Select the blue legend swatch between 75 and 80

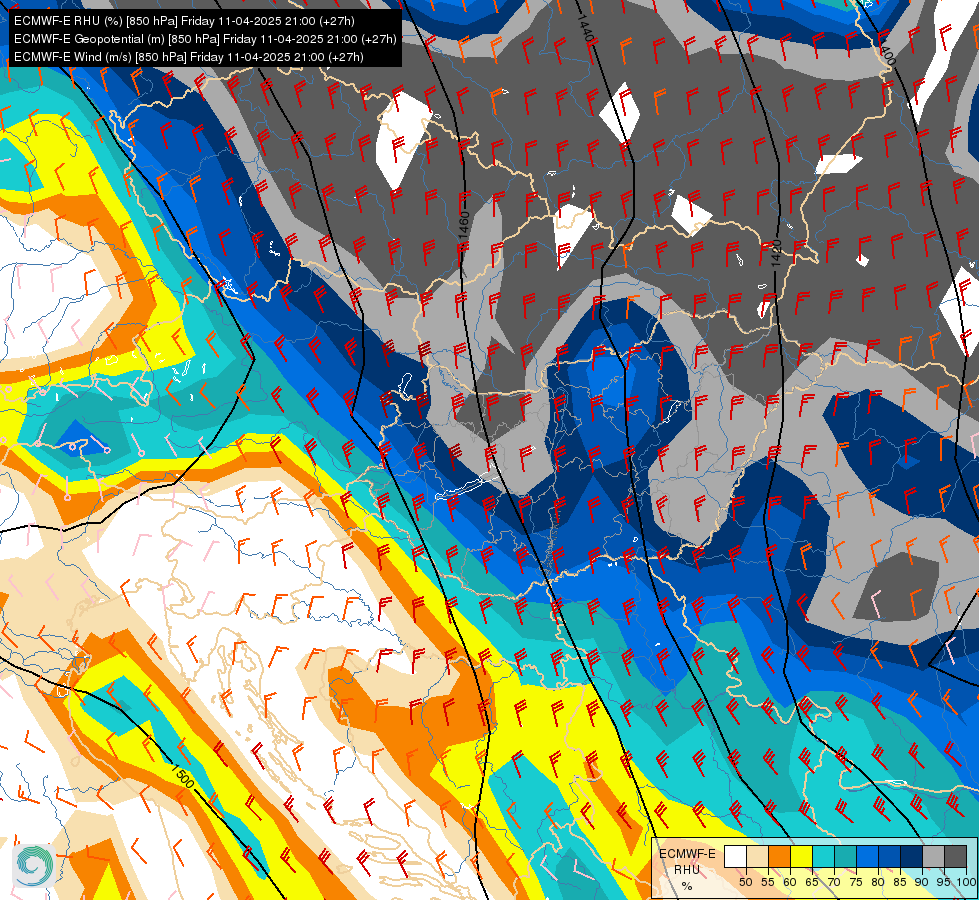click(x=868, y=856)
